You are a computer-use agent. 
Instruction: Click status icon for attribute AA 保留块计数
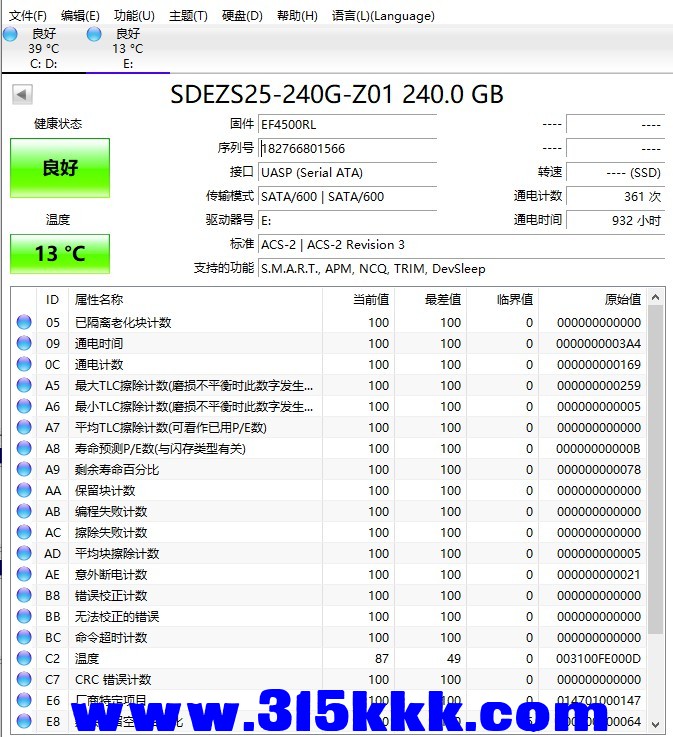click(x=24, y=490)
